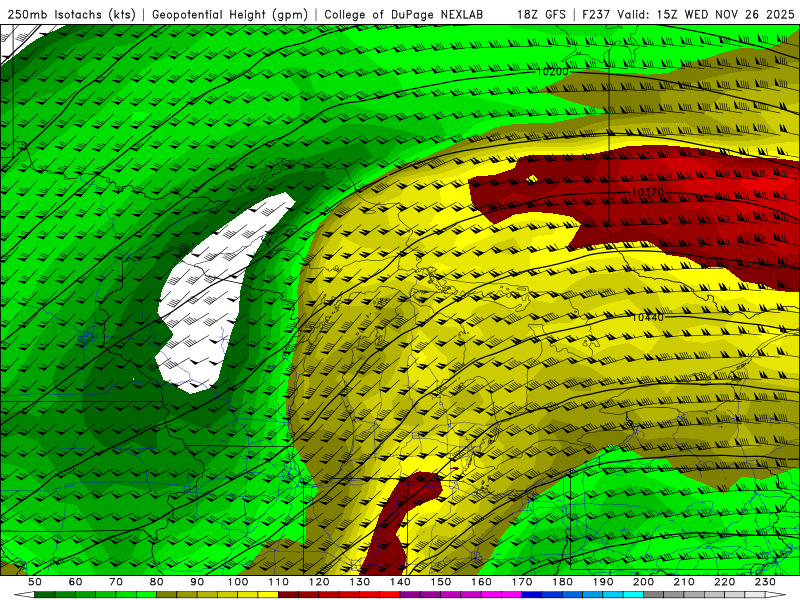The height and width of the screenshot is (600, 800).
Task: Click the dark red swatch just after 110
Action: (288, 594)
